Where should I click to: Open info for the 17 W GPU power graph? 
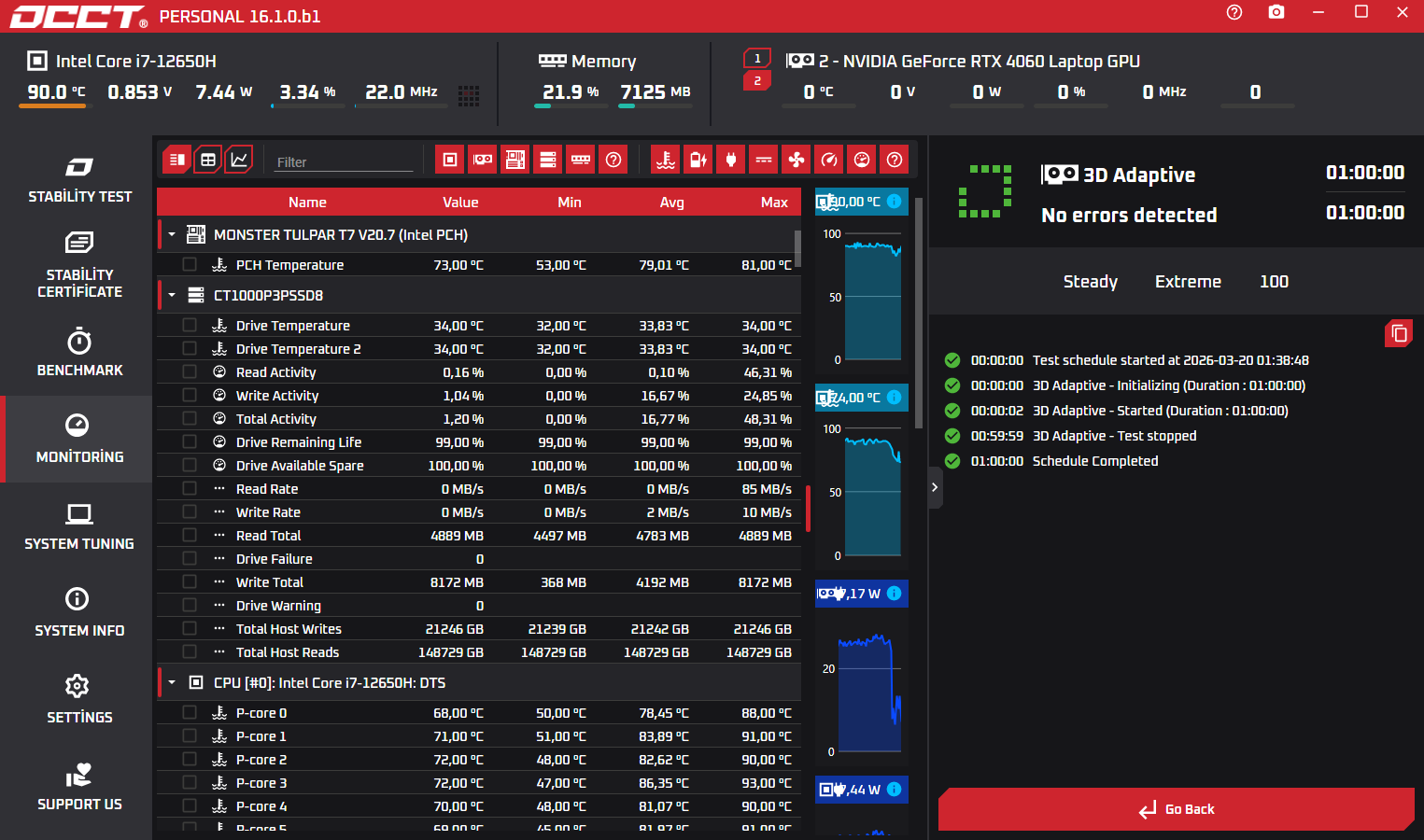(894, 594)
